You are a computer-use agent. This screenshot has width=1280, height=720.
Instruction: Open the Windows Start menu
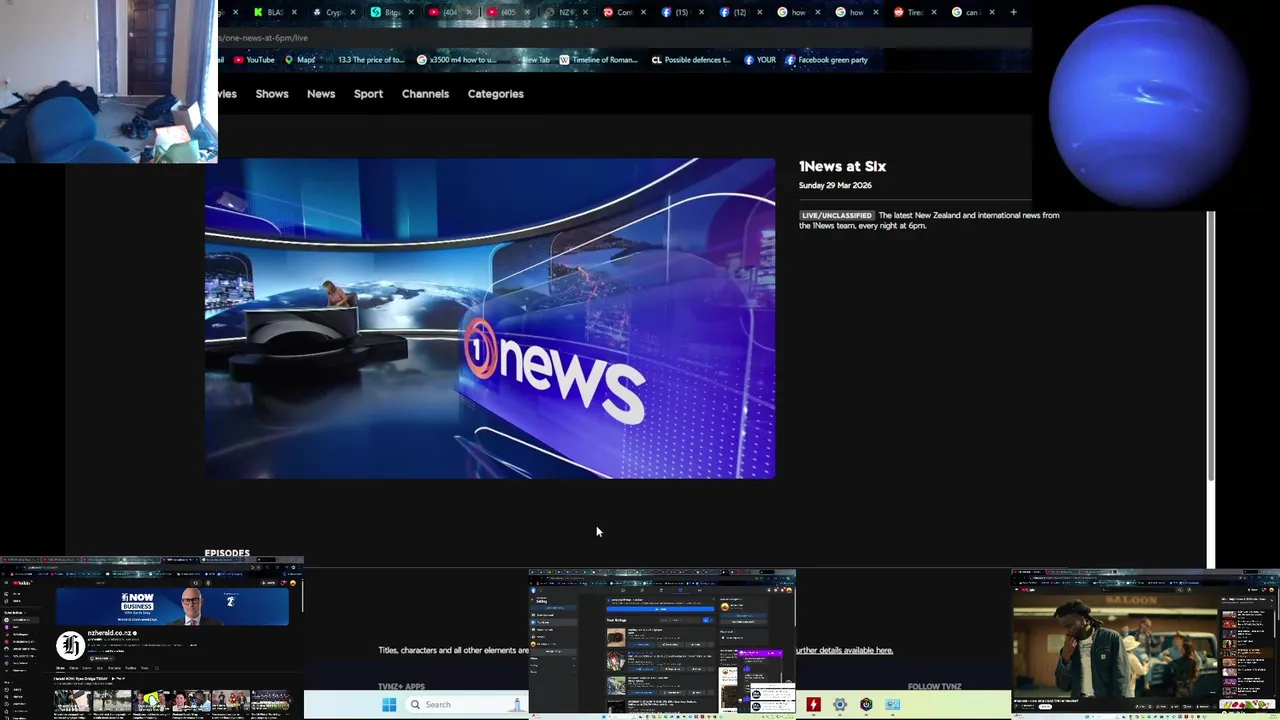(389, 704)
